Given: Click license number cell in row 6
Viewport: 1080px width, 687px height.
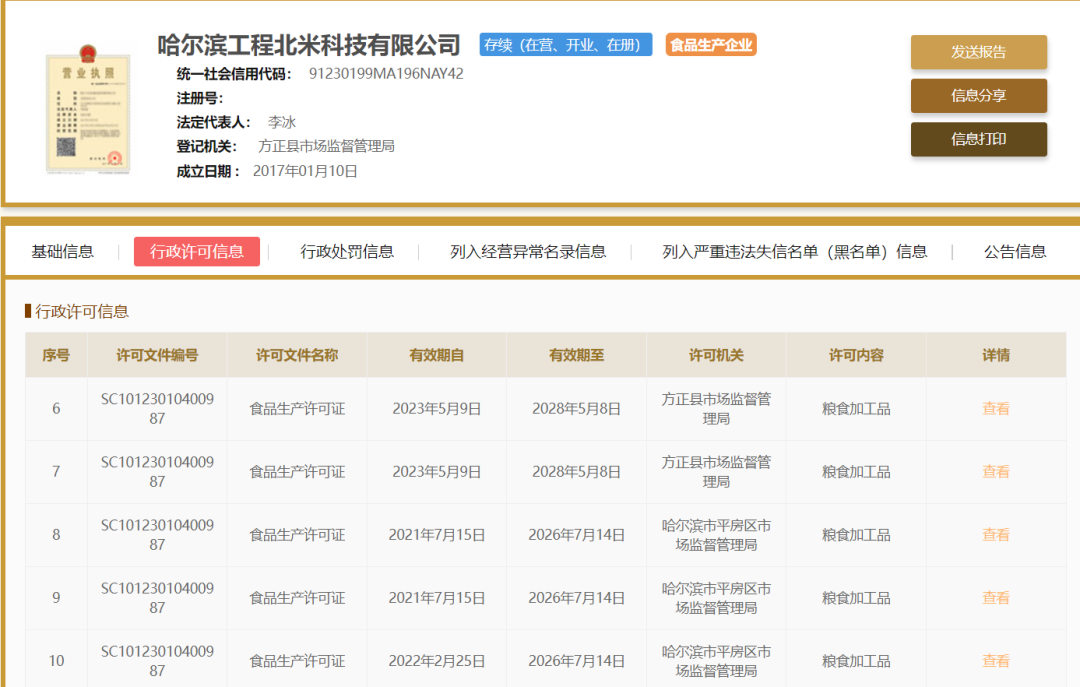Looking at the screenshot, I should pos(157,409).
